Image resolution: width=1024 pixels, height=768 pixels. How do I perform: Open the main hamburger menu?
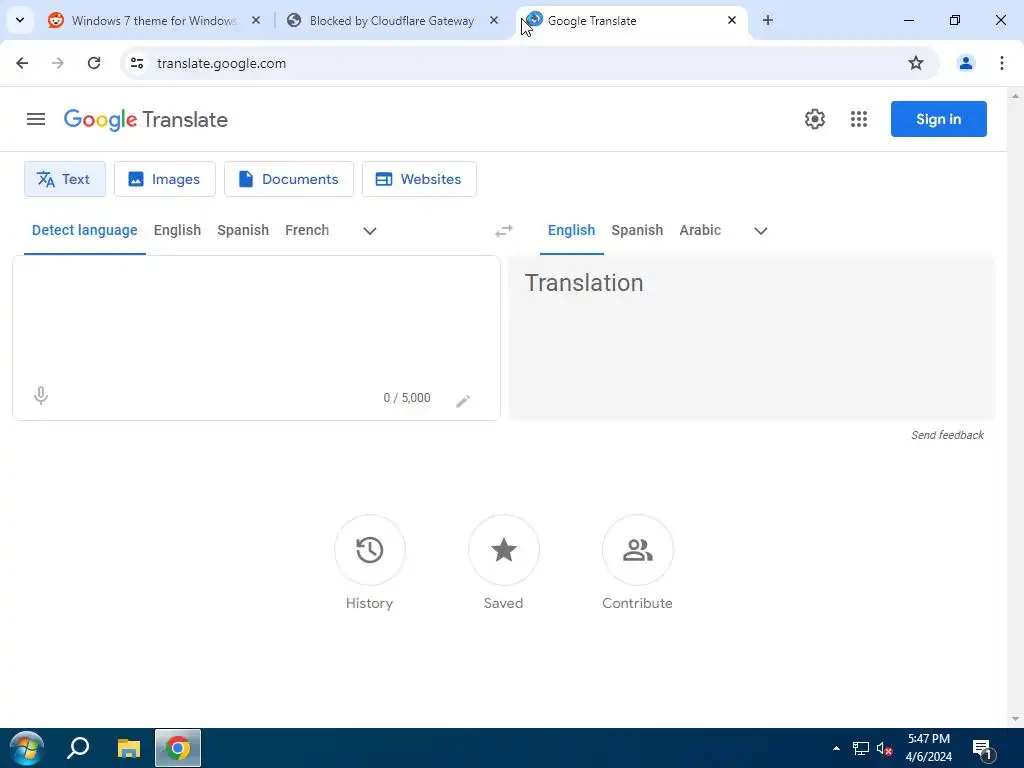(36, 119)
